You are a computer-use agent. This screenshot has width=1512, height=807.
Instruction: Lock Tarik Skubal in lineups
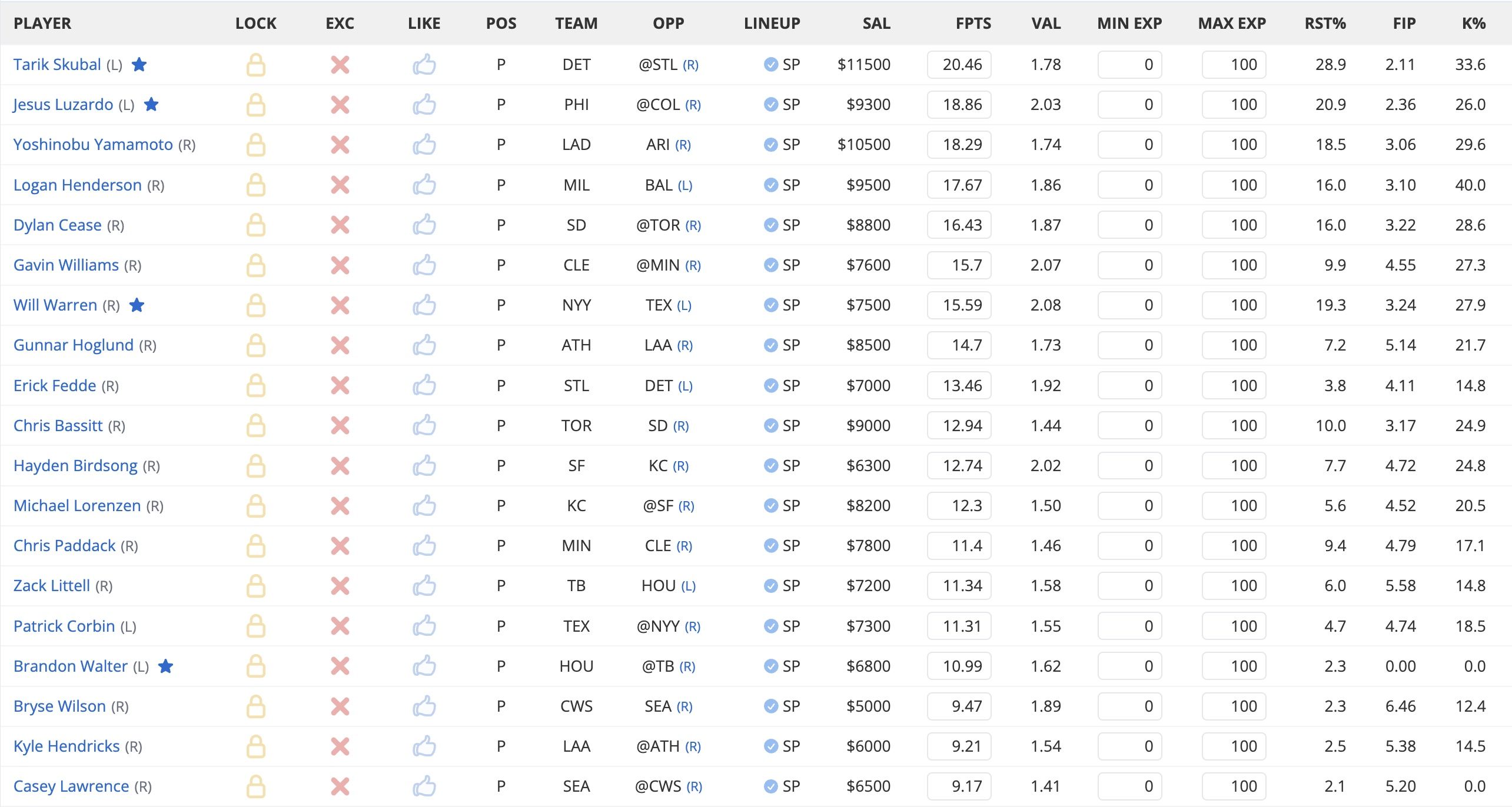tap(255, 65)
